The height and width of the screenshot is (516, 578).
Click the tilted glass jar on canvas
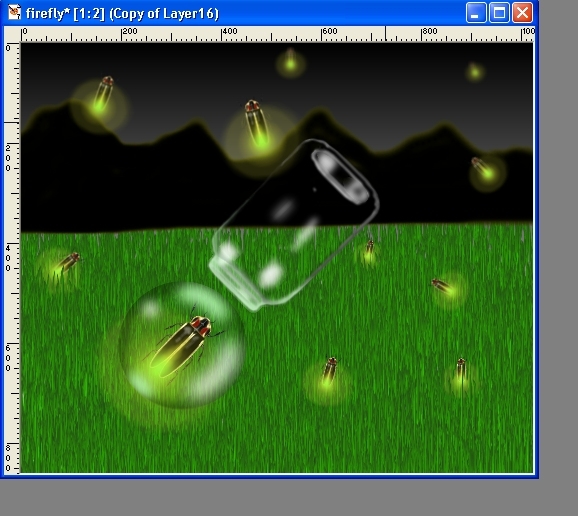click(294, 225)
